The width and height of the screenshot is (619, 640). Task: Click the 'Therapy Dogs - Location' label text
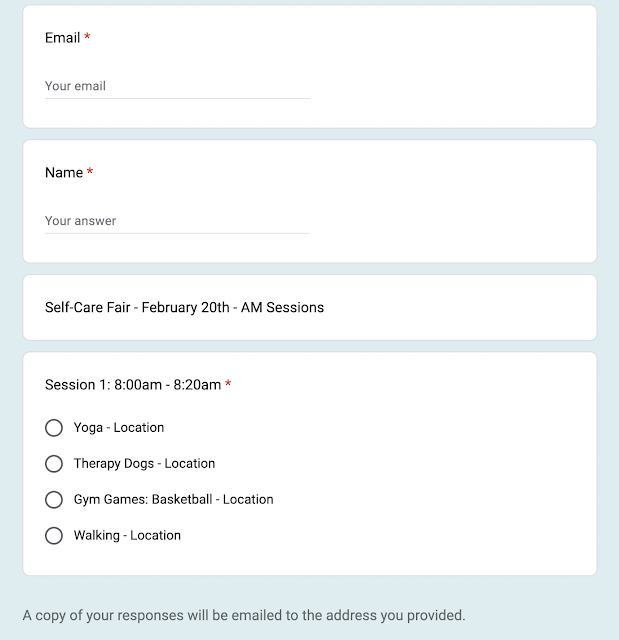point(144,464)
